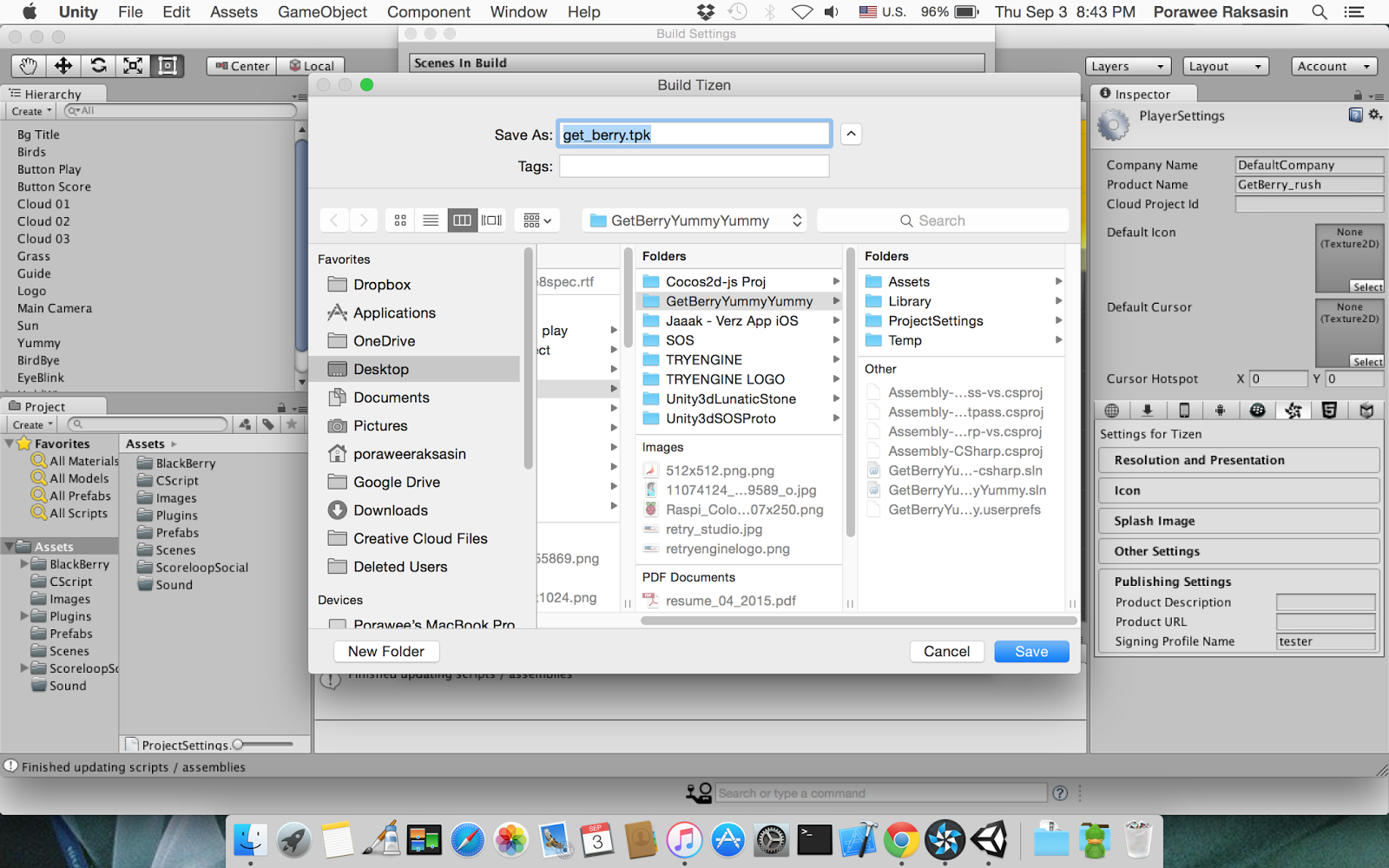Click the Tags input field
This screenshot has width=1389, height=868.
click(694, 166)
